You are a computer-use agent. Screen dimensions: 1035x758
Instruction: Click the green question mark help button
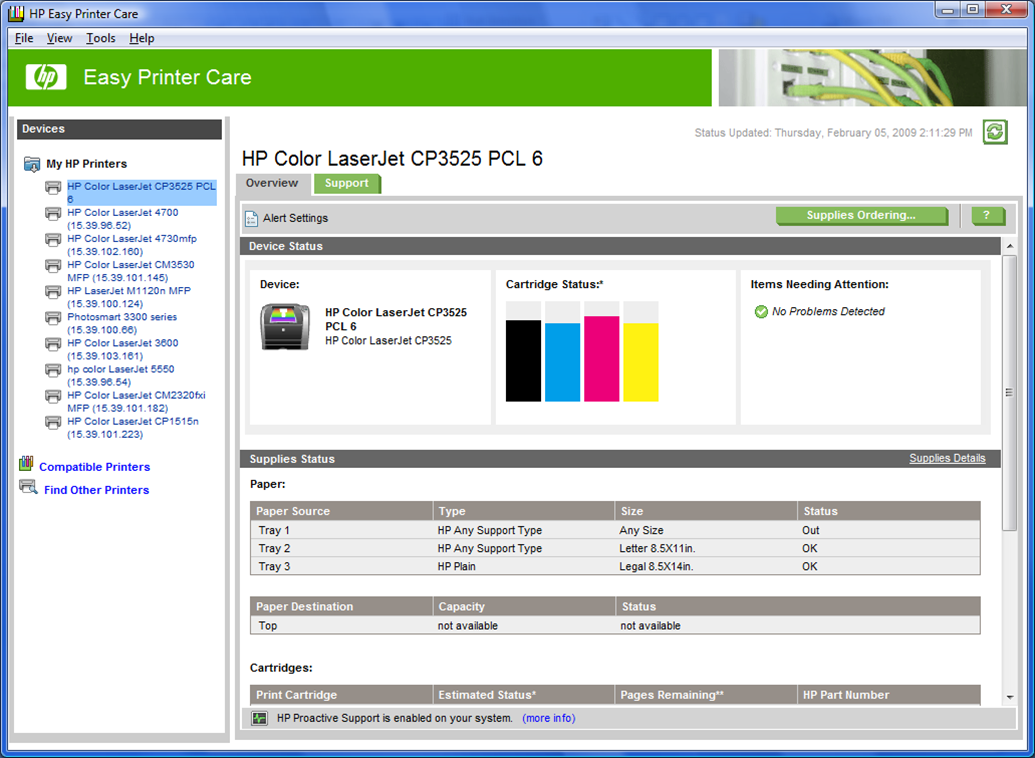coord(987,216)
